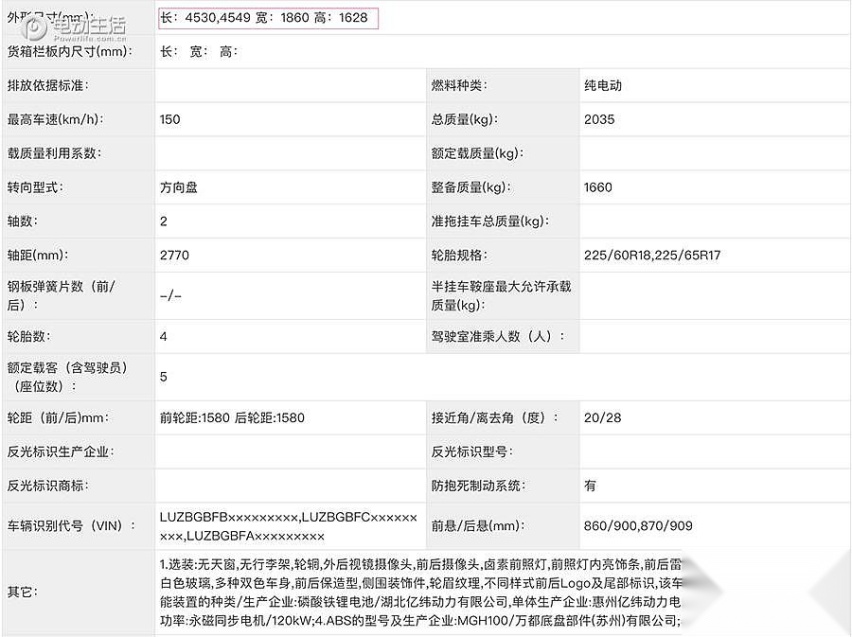The width and height of the screenshot is (852, 637).
Task: Click the VIN value starting LUZBGBFB
Action: tap(289, 527)
